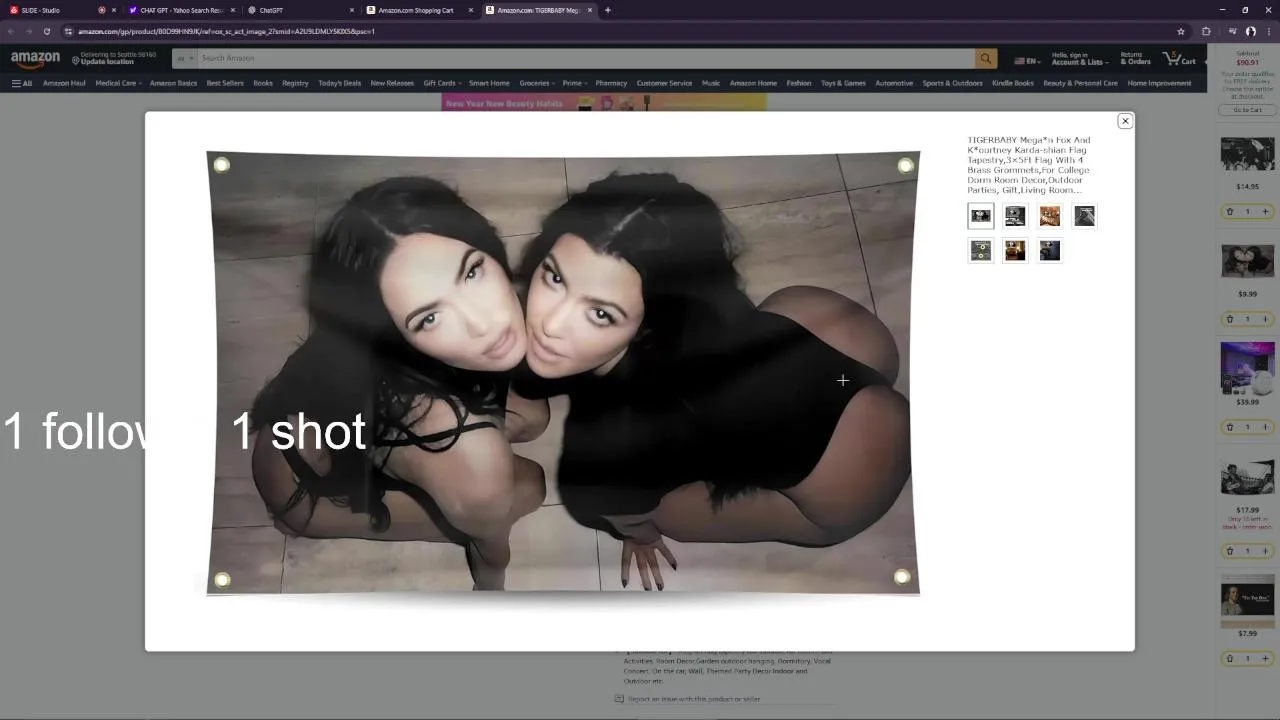Image resolution: width=1280 pixels, height=720 pixels.
Task: Select the fourth thumbnail in top row
Action: pos(1084,216)
